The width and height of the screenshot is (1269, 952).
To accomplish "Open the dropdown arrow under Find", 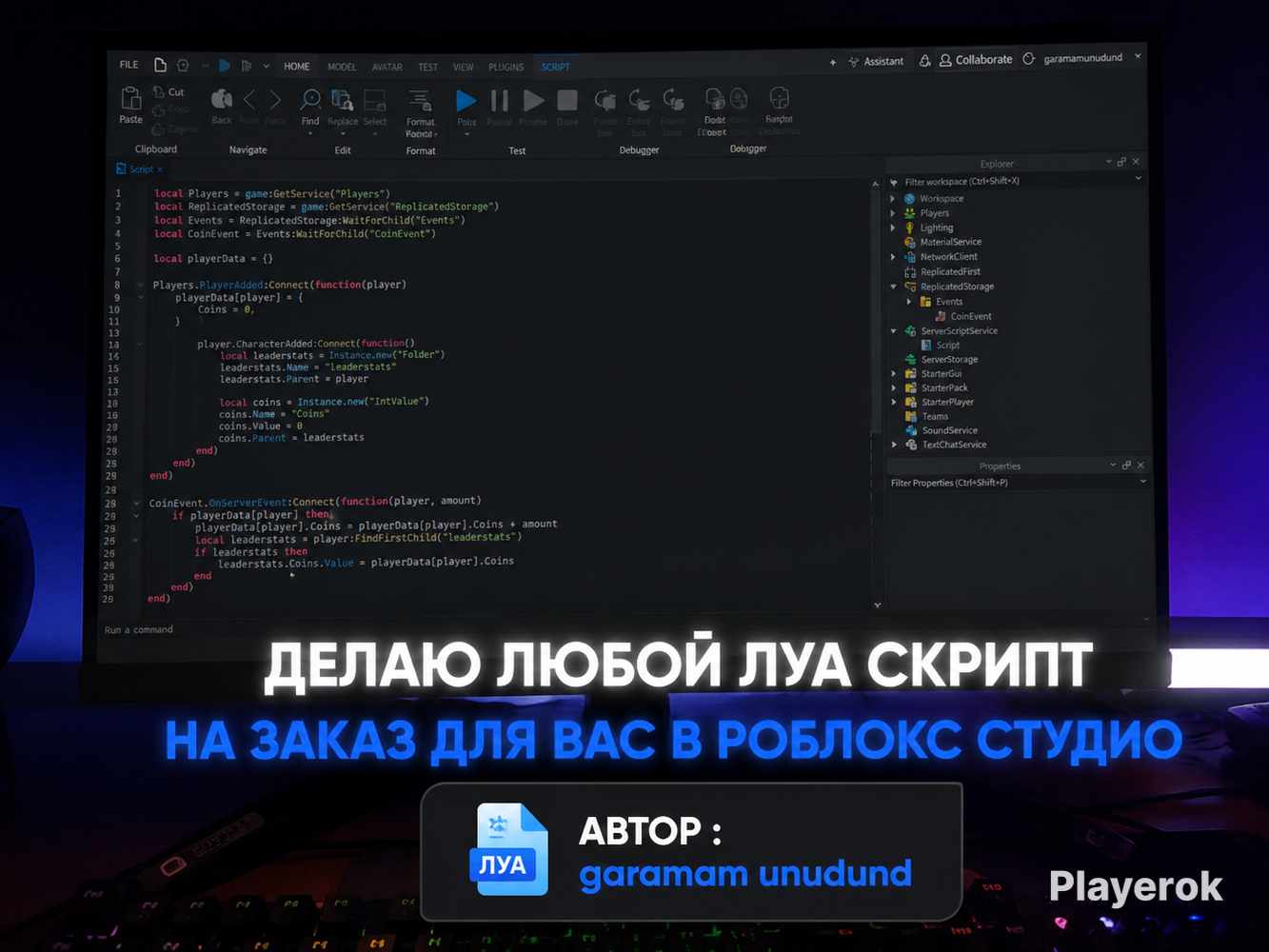I will click(310, 134).
